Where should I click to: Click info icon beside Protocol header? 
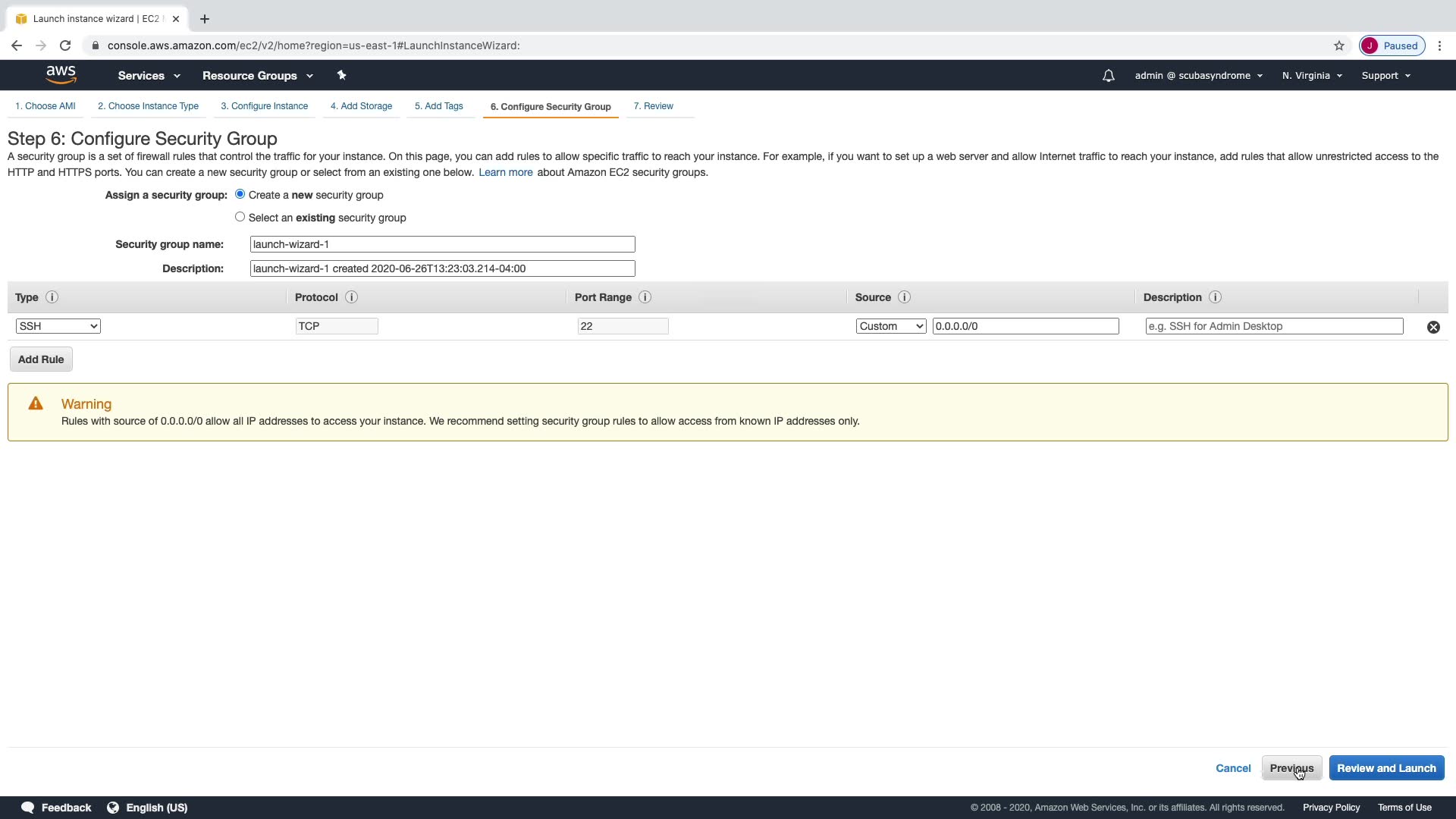351,297
